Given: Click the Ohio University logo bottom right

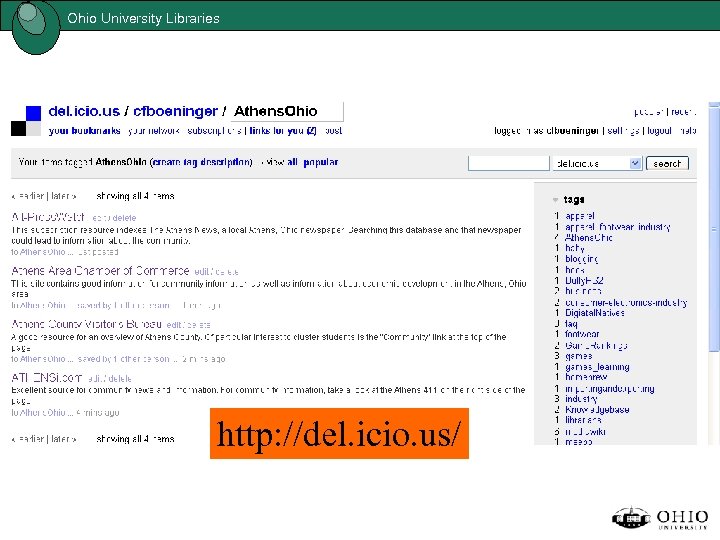Looking at the screenshot, I should point(660,518).
